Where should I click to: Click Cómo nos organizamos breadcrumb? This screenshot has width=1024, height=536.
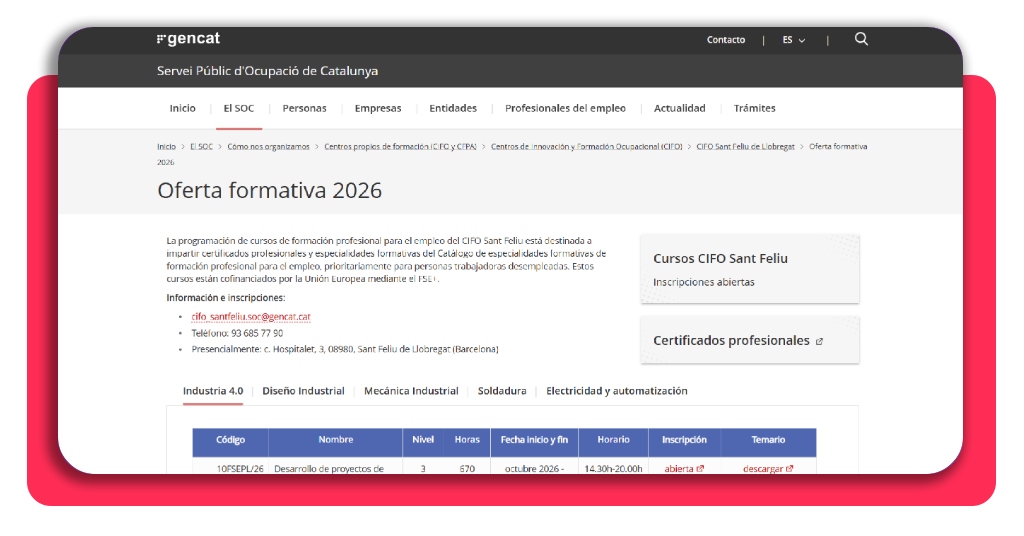(x=268, y=147)
